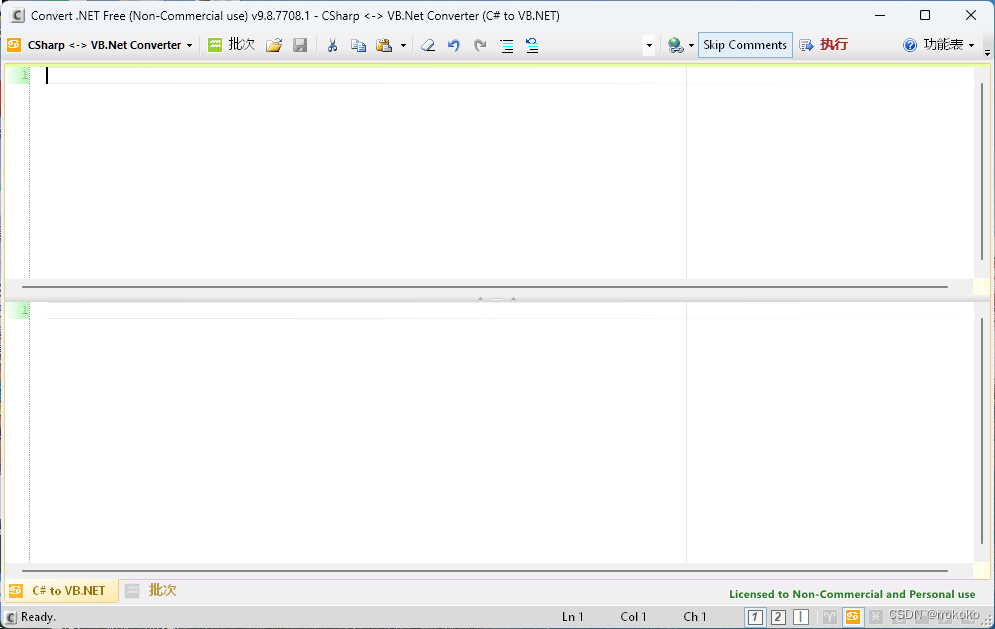Click the orange converter icon in toolbar
This screenshot has width=995, height=629.
pyautogui.click(x=14, y=45)
